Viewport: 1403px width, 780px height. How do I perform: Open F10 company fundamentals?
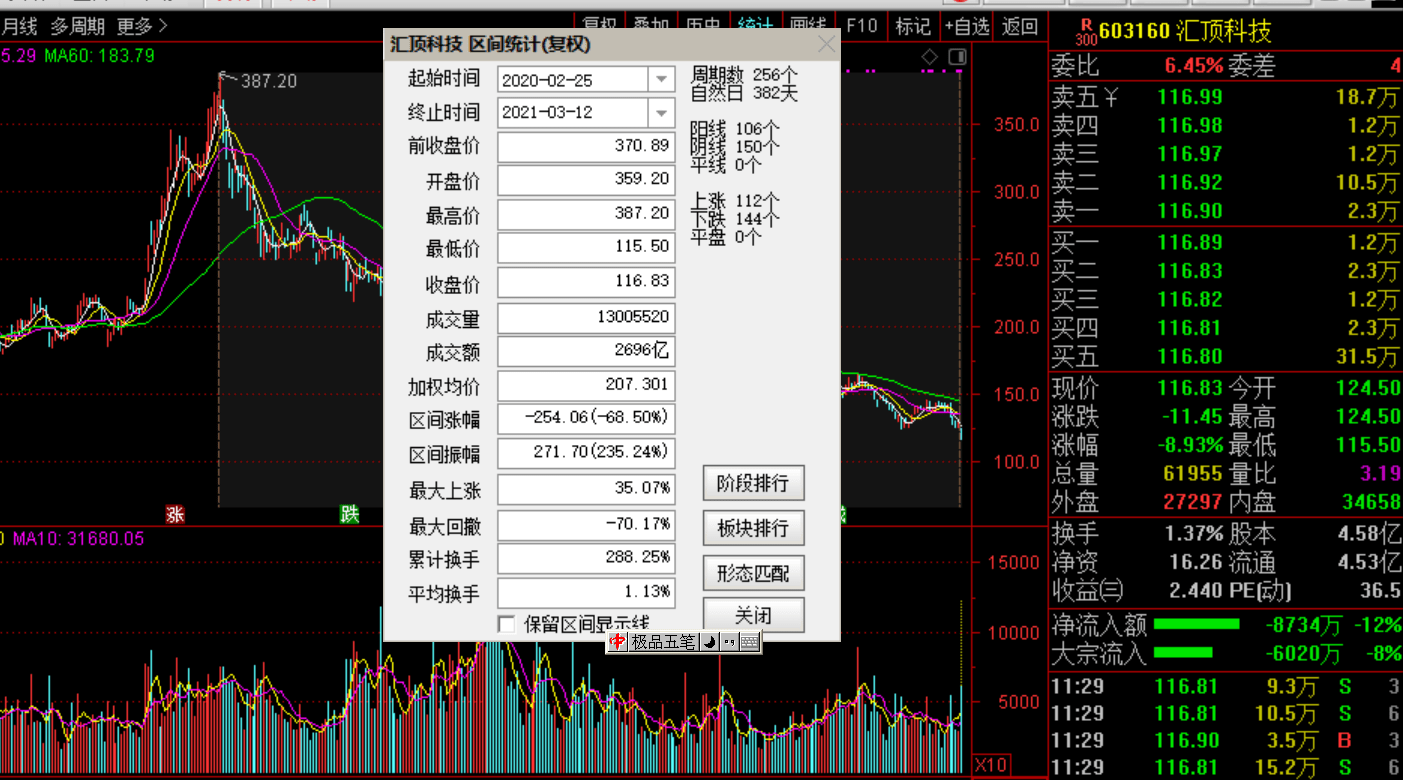pyautogui.click(x=862, y=26)
